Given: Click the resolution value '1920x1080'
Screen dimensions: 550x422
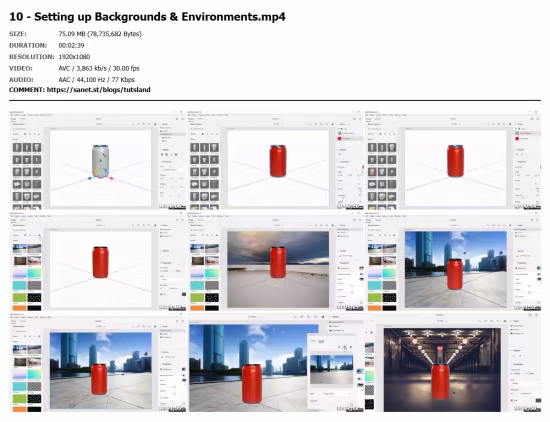Looking at the screenshot, I should tap(74, 57).
